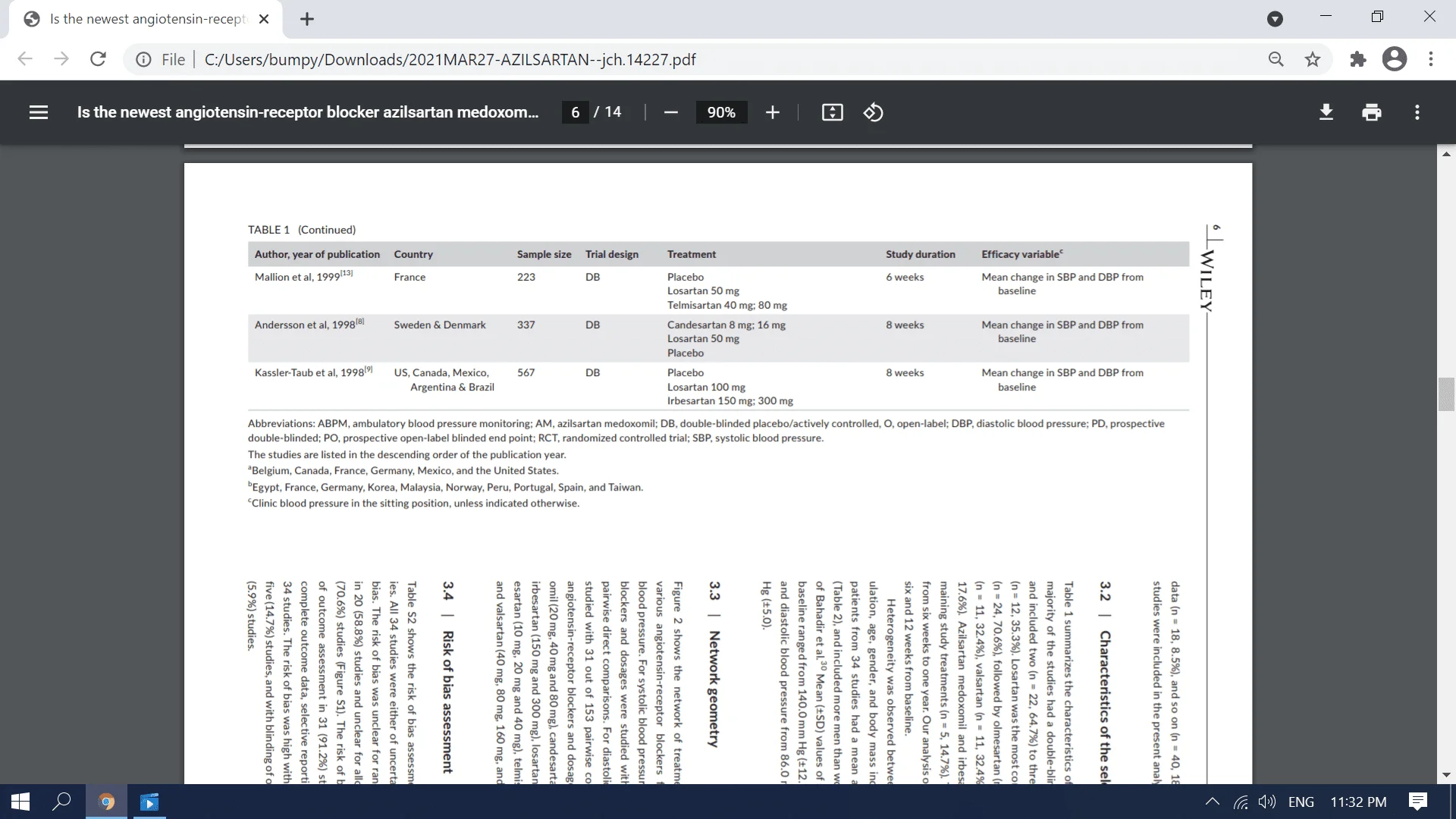Edit the 90% zoom level field
1456x819 pixels.
[721, 112]
